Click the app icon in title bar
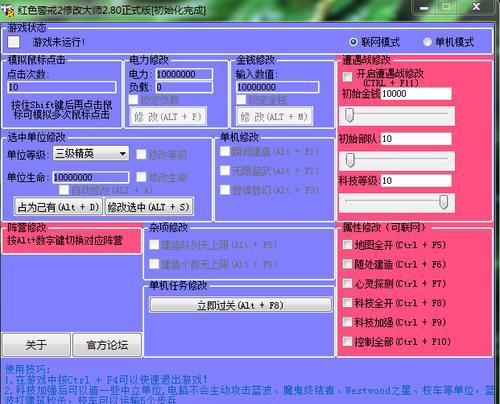The image size is (500, 404). (8, 11)
